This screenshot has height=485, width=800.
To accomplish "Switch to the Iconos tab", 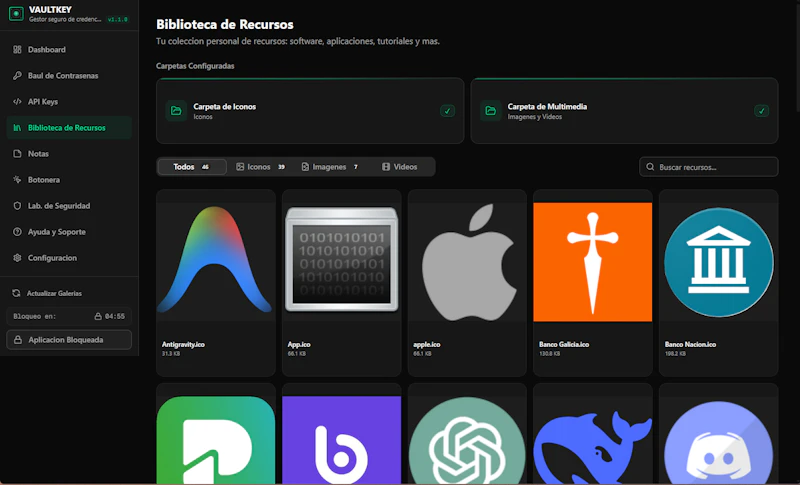I will click(x=260, y=167).
